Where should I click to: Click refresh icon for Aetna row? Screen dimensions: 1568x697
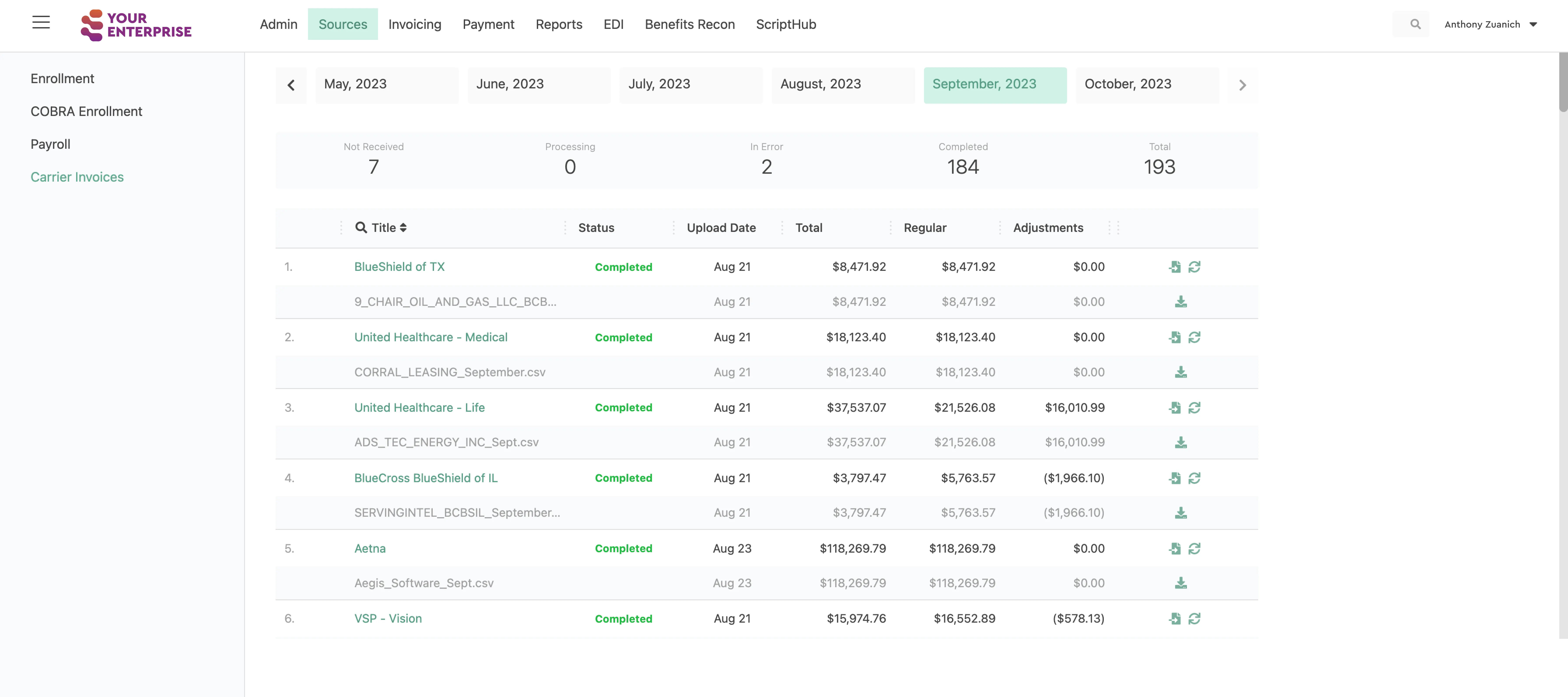click(1194, 548)
